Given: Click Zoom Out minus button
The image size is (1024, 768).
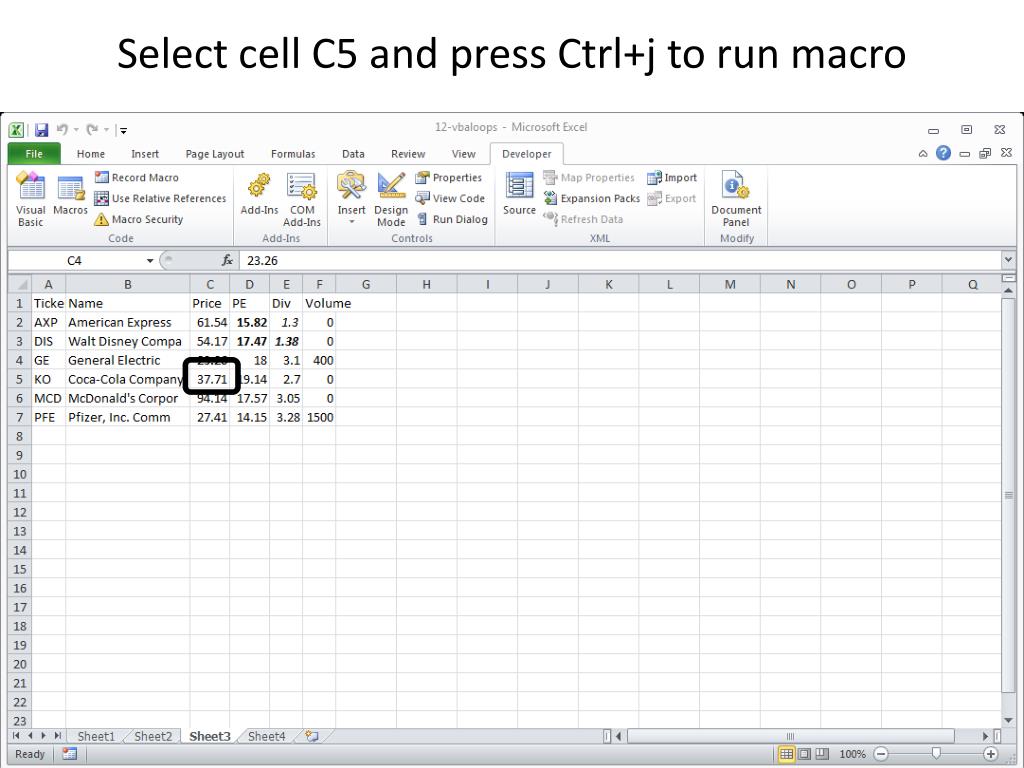Looking at the screenshot, I should (x=881, y=754).
